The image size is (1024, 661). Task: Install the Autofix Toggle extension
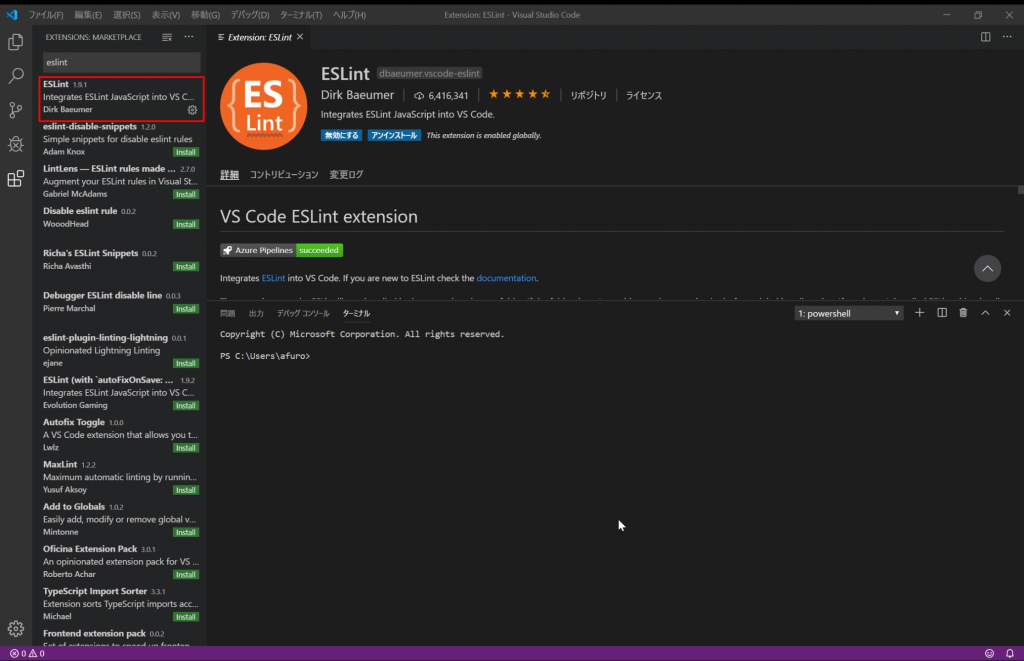click(x=185, y=448)
